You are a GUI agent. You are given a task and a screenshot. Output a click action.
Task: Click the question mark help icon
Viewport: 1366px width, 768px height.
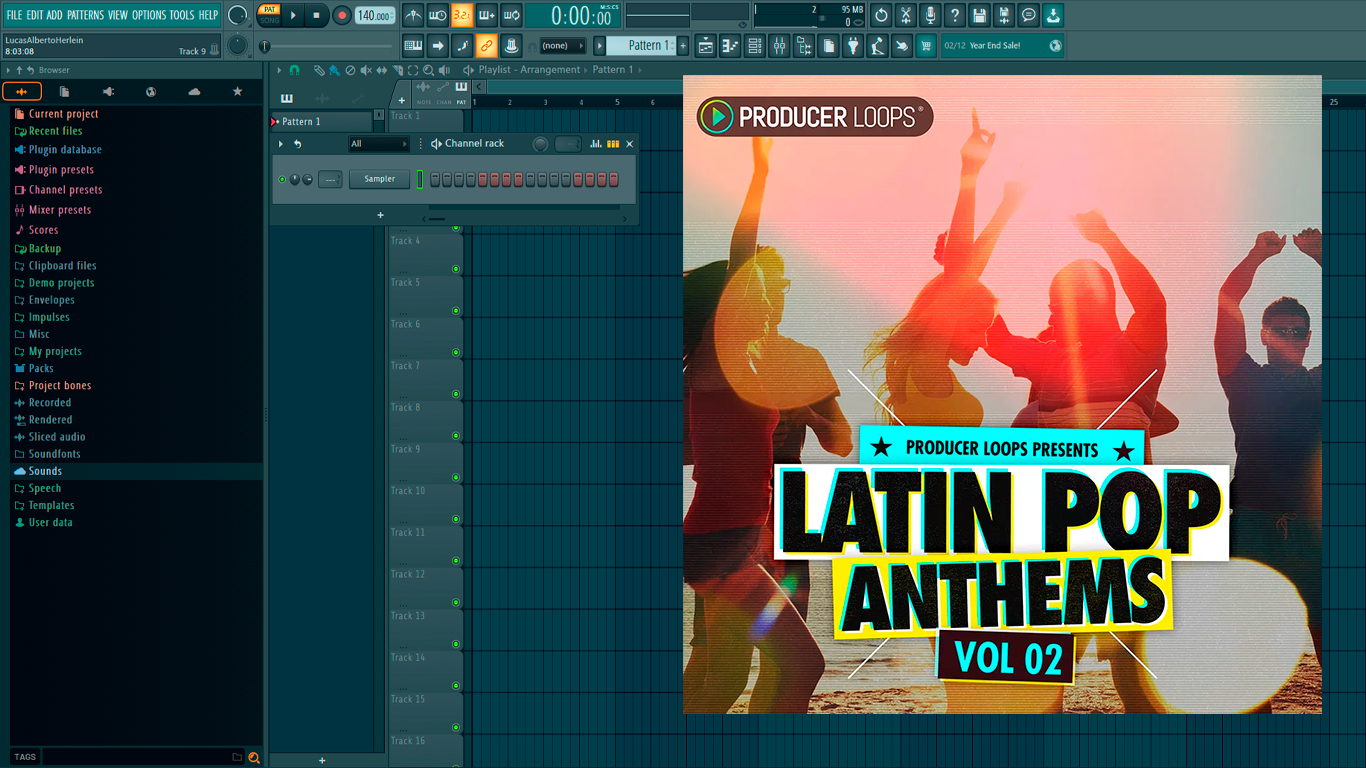[955, 15]
